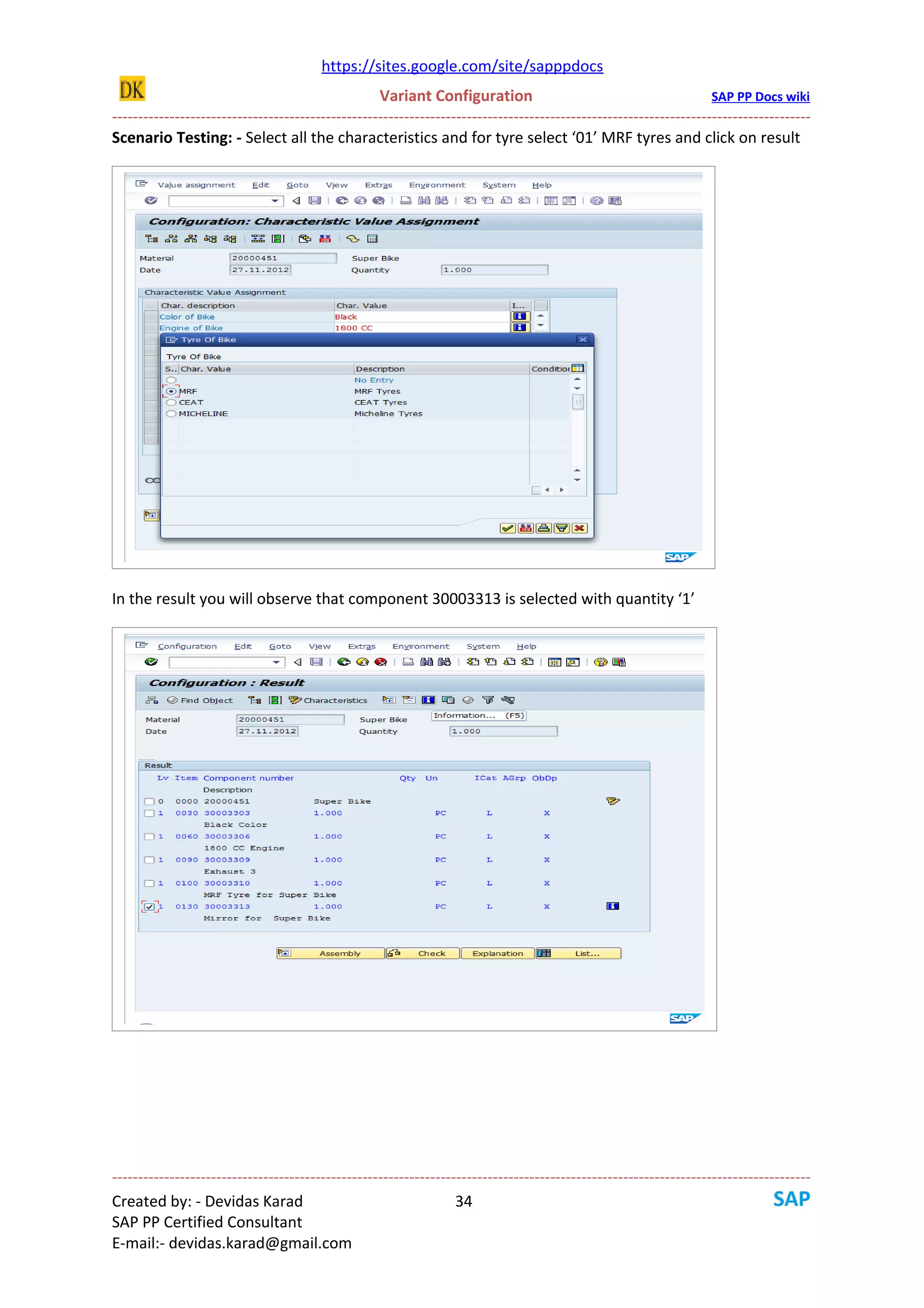Click Customize local layout icon in Result window
Image resolution: width=924 pixels, height=1308 pixels.
619,662
